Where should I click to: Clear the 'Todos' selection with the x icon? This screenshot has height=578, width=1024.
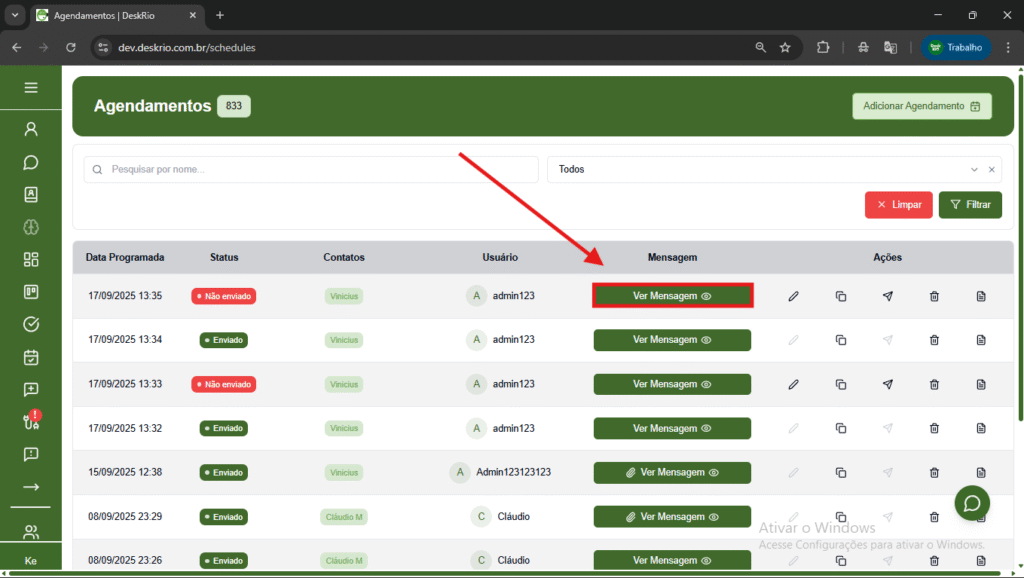(x=991, y=170)
